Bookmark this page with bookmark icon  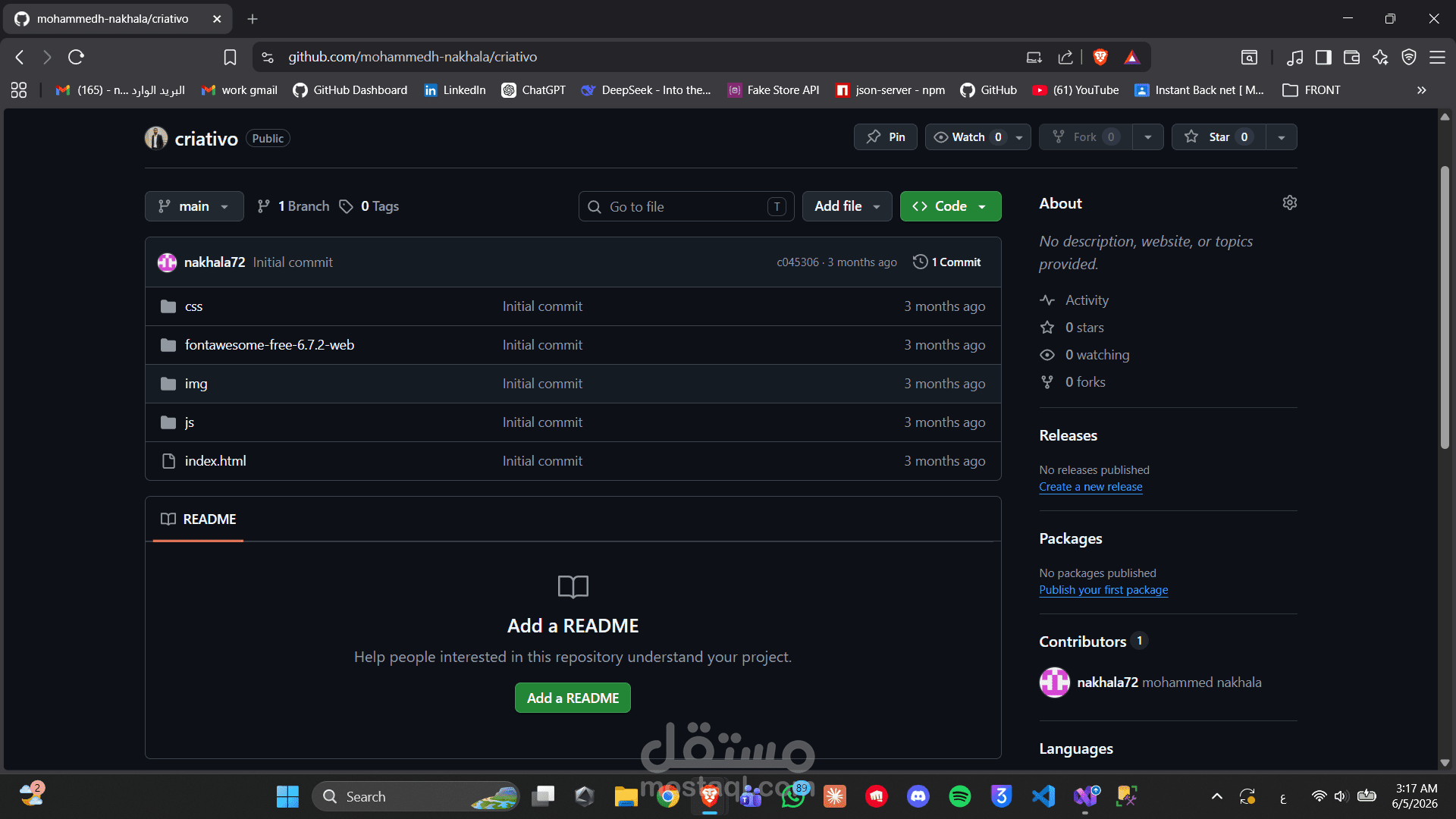tap(230, 57)
